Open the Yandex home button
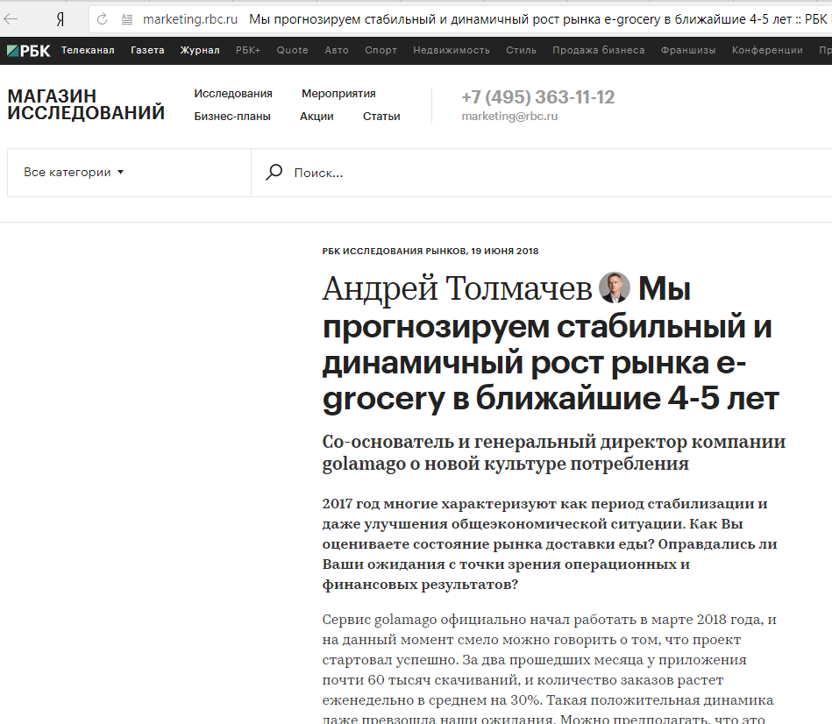 coord(60,20)
